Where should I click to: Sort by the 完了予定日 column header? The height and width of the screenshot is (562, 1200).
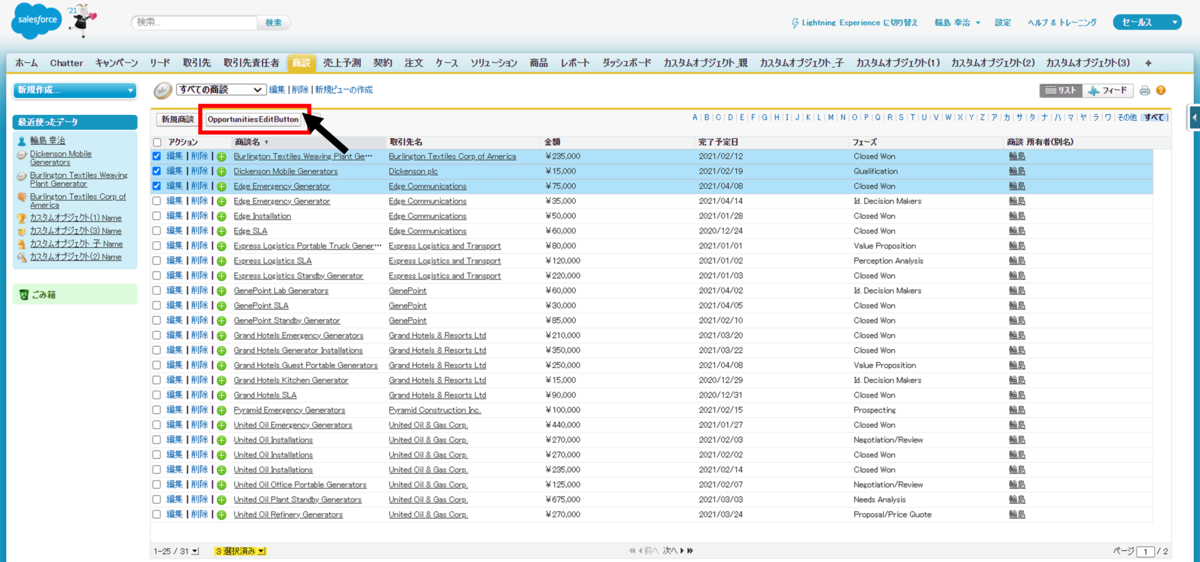[720, 143]
